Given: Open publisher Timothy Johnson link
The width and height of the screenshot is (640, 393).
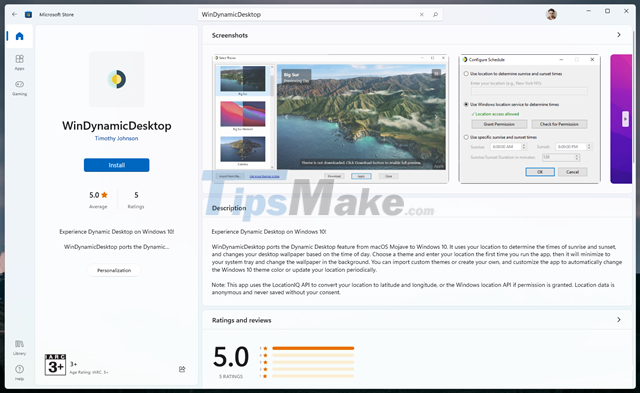Looking at the screenshot, I should (x=116, y=138).
